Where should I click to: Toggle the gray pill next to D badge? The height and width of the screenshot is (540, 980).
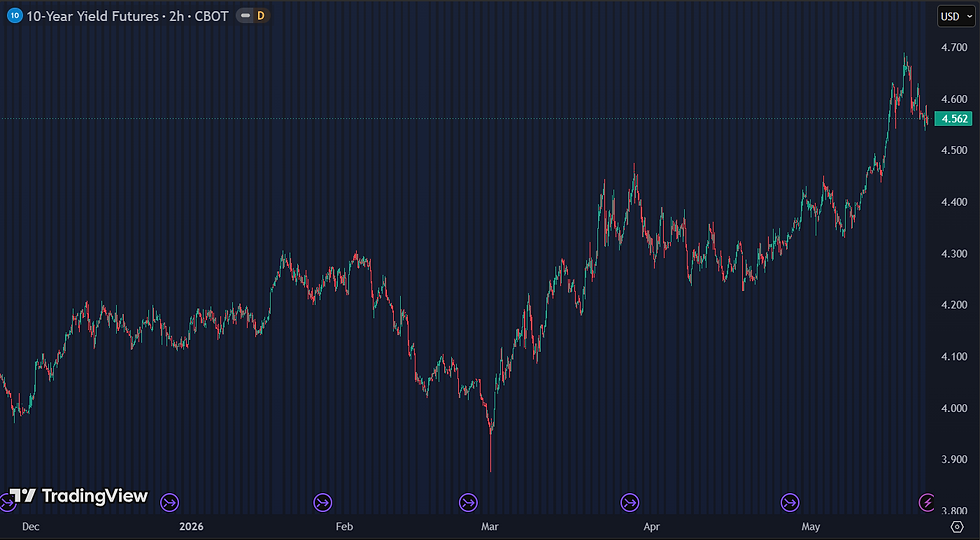click(246, 16)
